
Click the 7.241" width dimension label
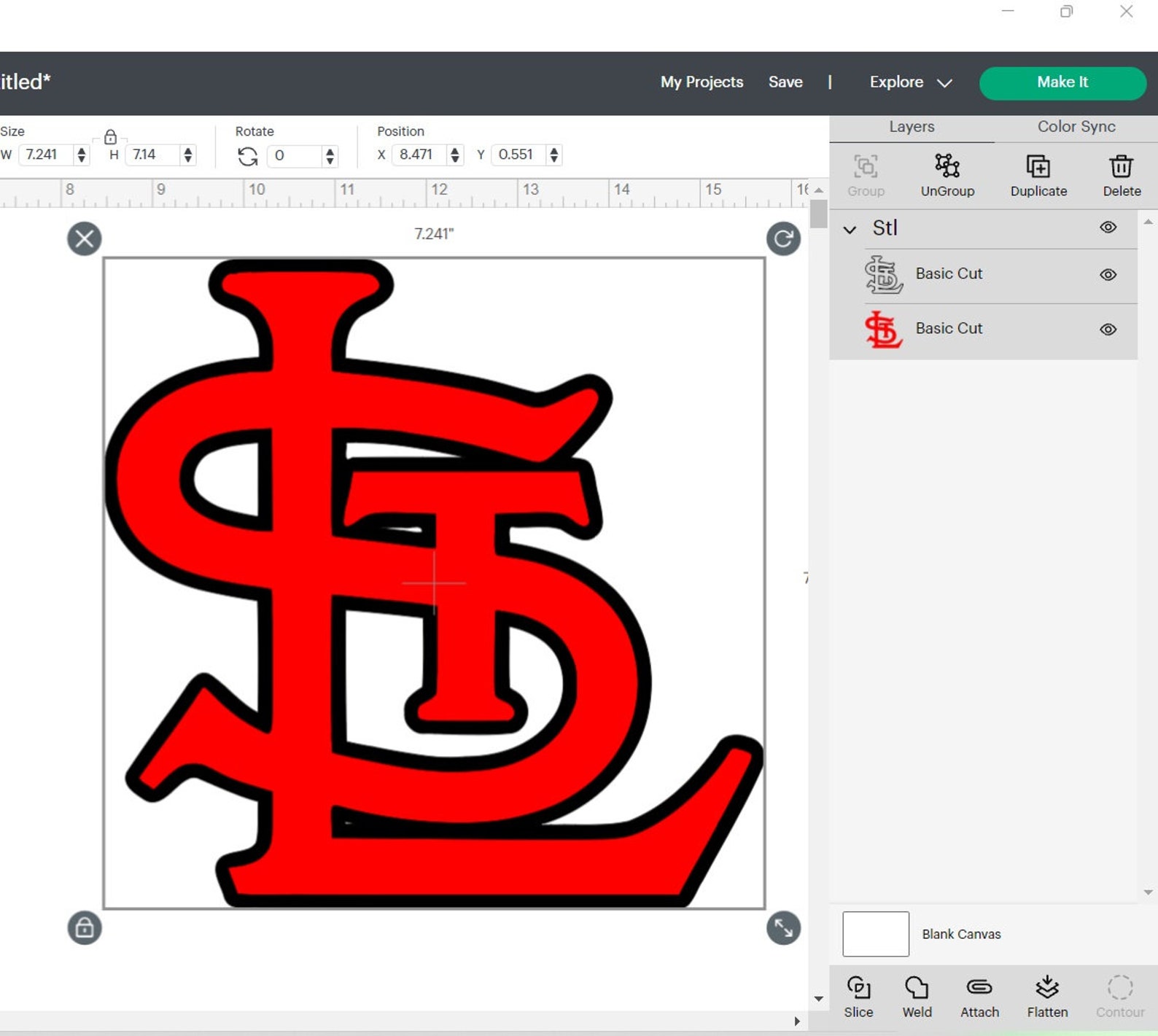[434, 234]
